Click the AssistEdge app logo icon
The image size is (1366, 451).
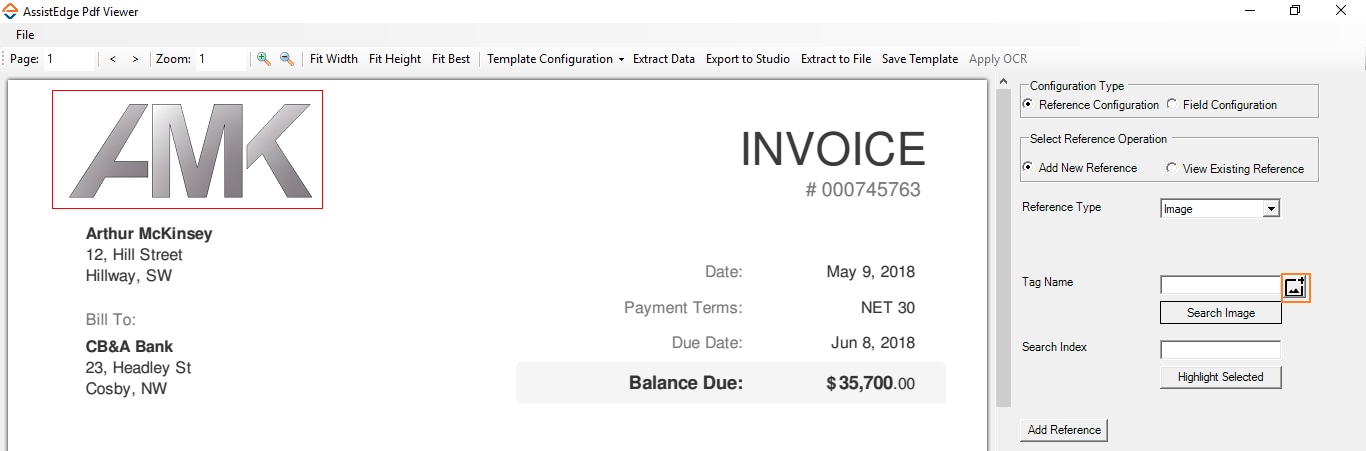(10, 11)
